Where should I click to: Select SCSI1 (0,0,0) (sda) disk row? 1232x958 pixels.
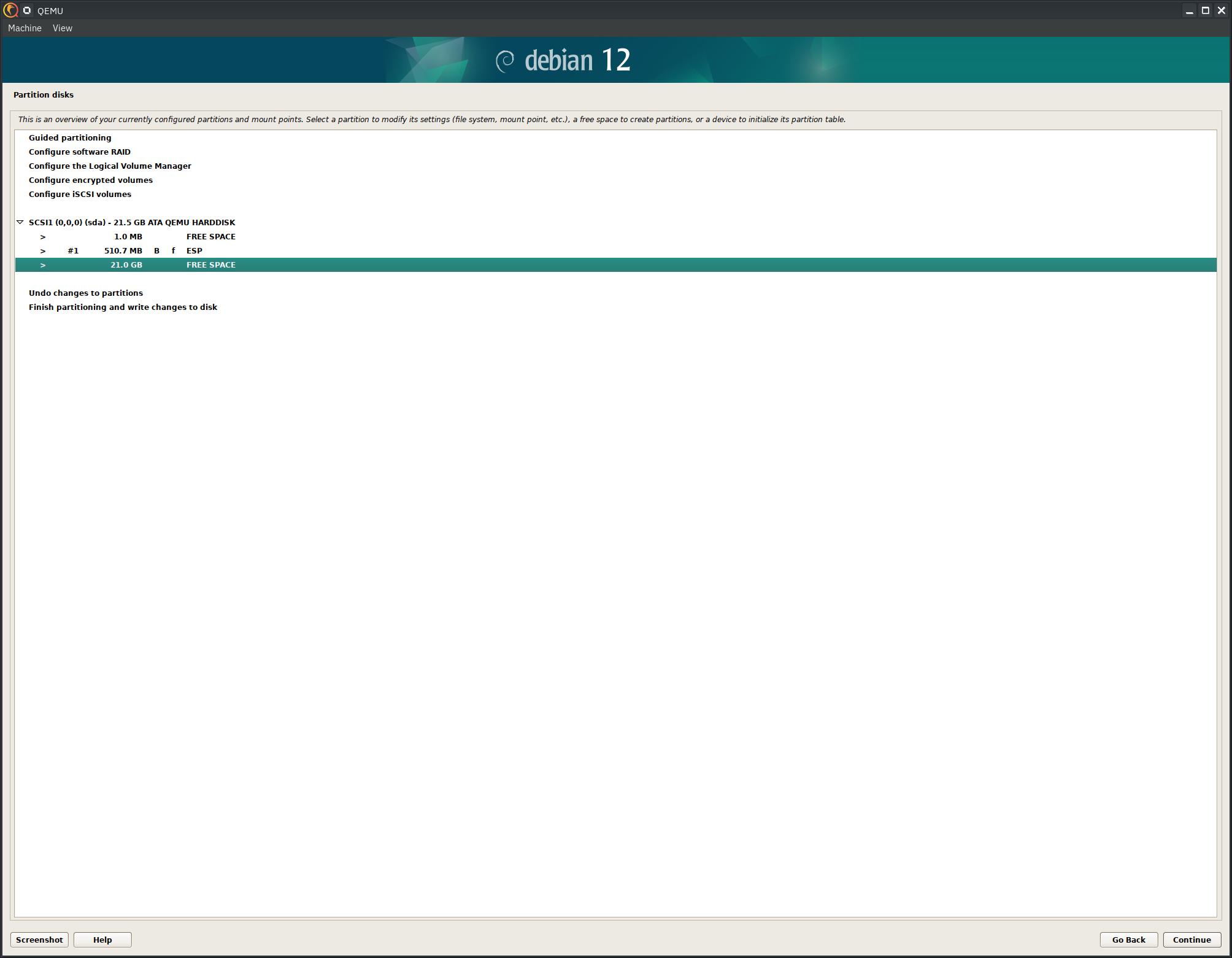[x=615, y=223]
